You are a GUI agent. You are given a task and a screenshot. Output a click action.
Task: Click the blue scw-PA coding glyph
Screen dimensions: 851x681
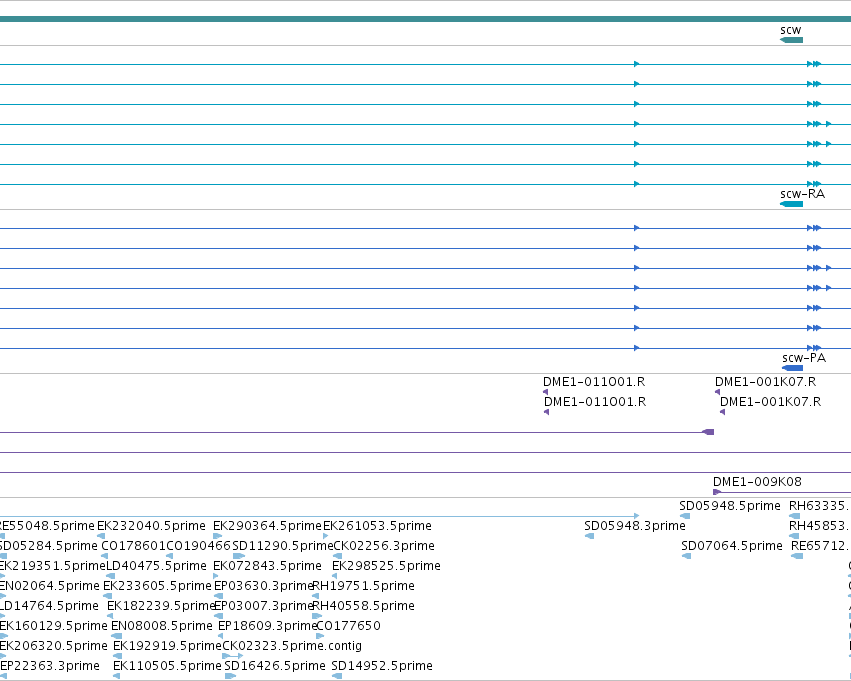pos(792,368)
